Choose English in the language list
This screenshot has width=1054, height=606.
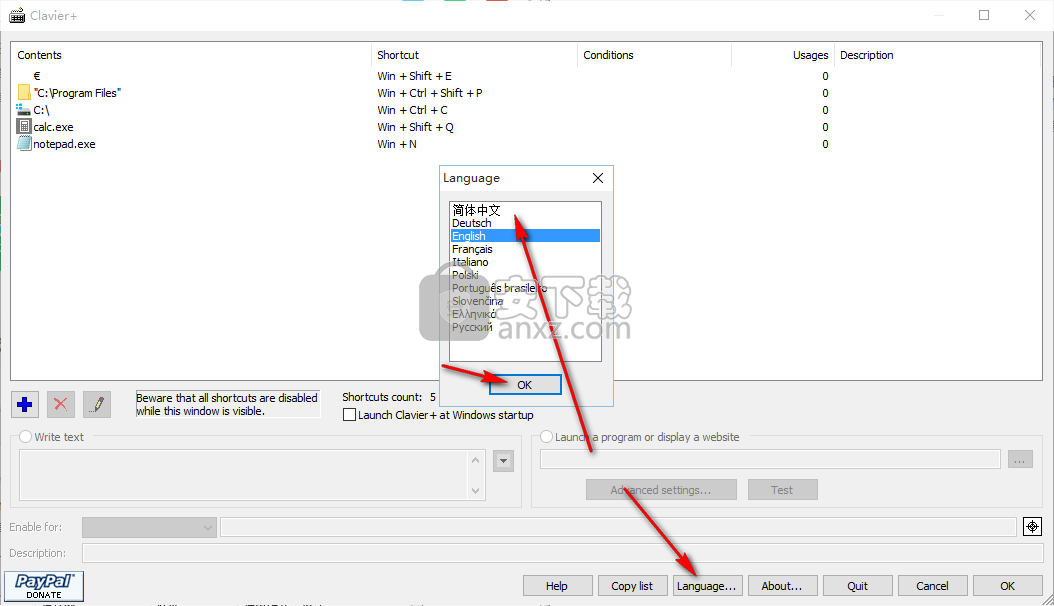pos(526,236)
